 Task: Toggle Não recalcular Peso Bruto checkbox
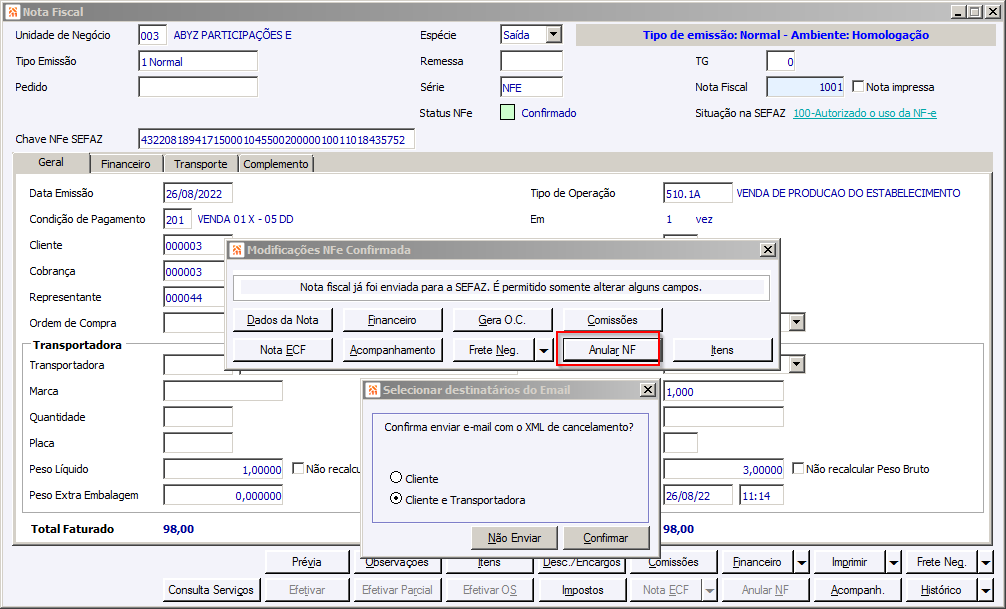coord(797,468)
